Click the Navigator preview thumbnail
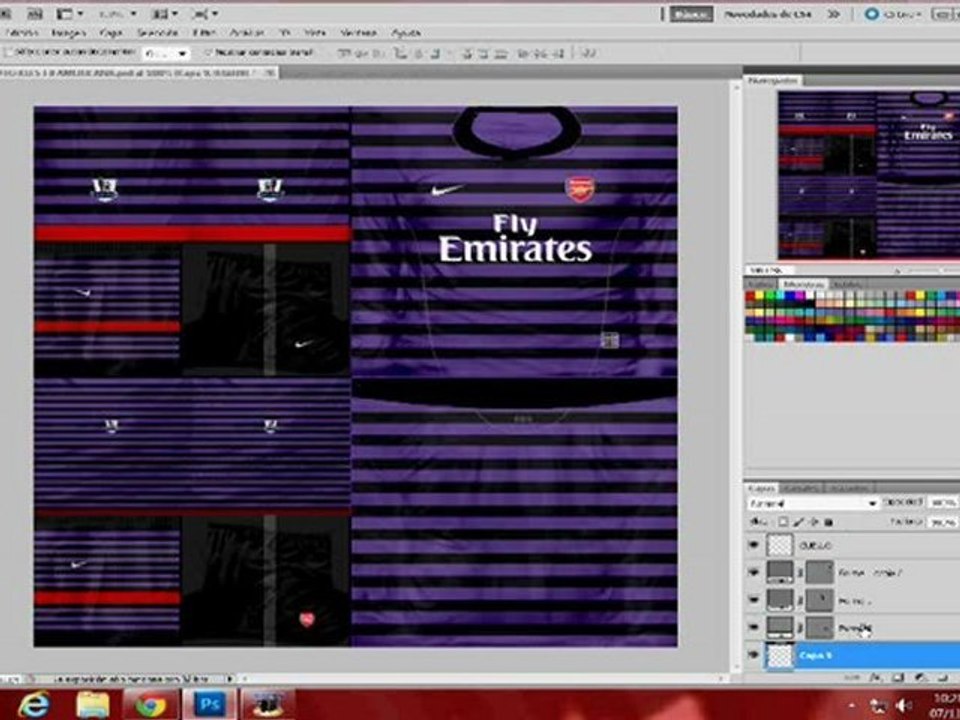The height and width of the screenshot is (720, 960). [869, 175]
